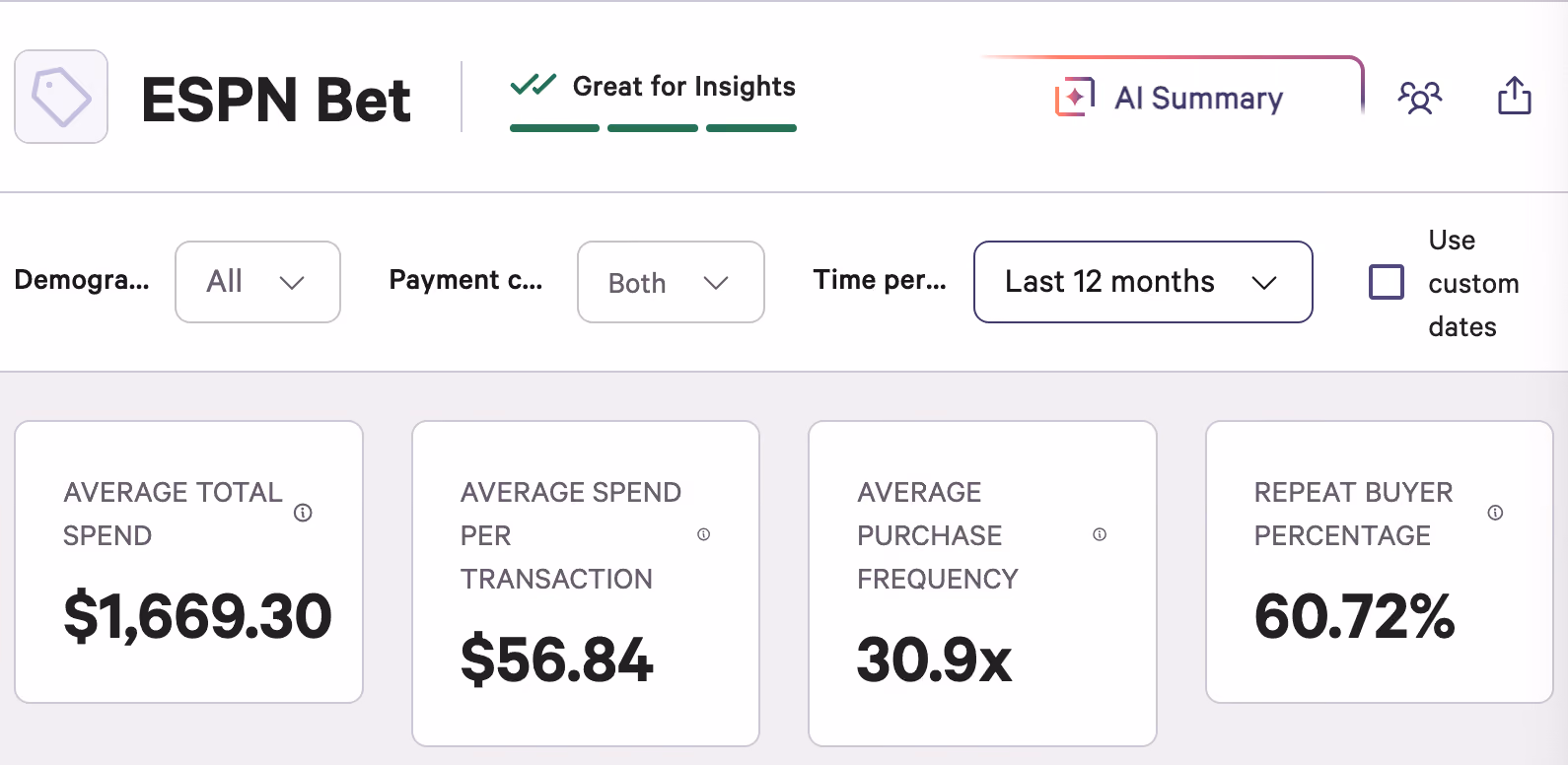
Task: Click the Great for Insights label
Action: (684, 87)
